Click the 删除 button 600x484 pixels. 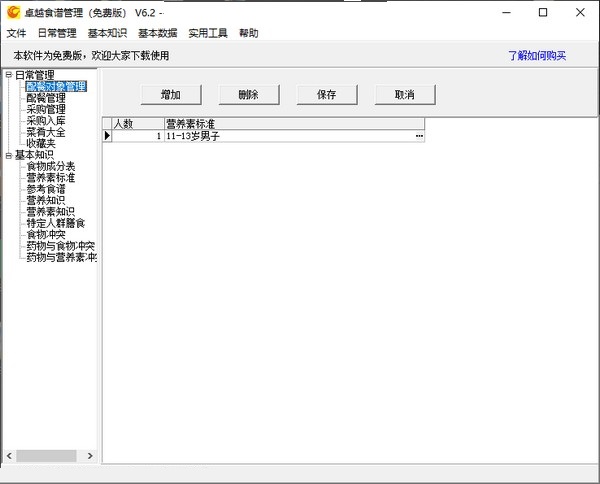point(248,95)
